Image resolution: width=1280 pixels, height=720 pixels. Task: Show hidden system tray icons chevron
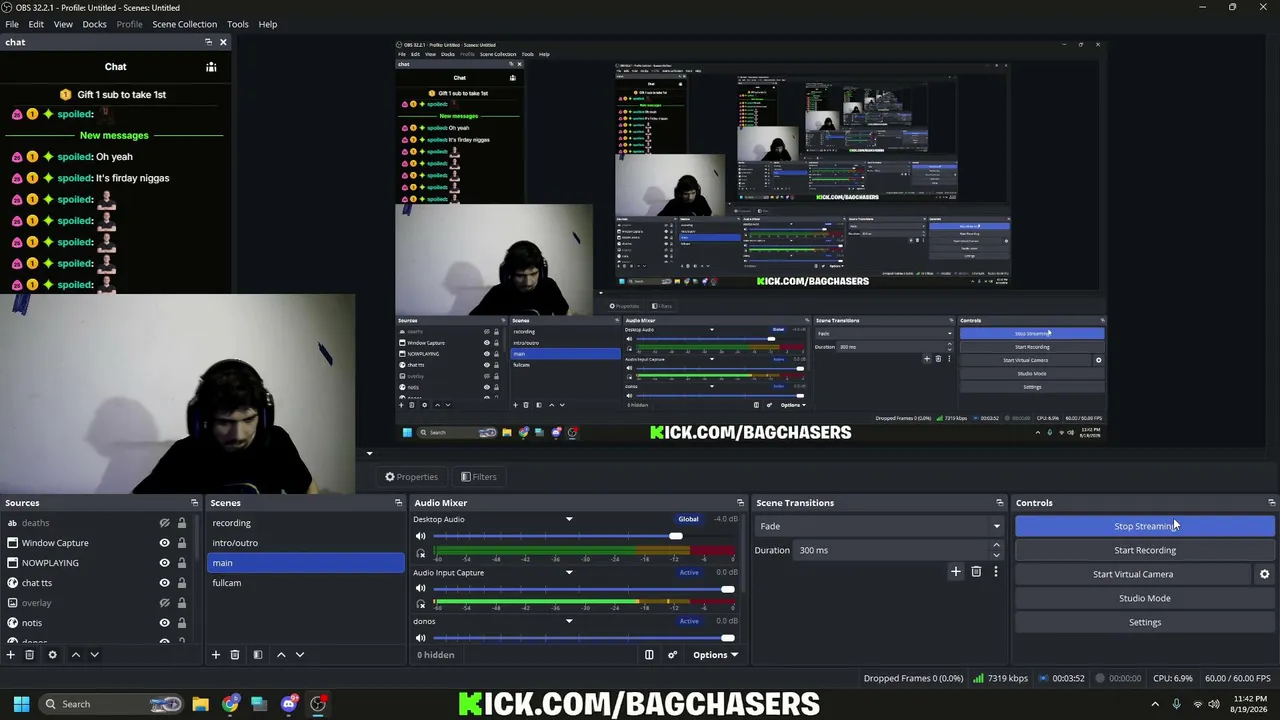click(x=1155, y=704)
